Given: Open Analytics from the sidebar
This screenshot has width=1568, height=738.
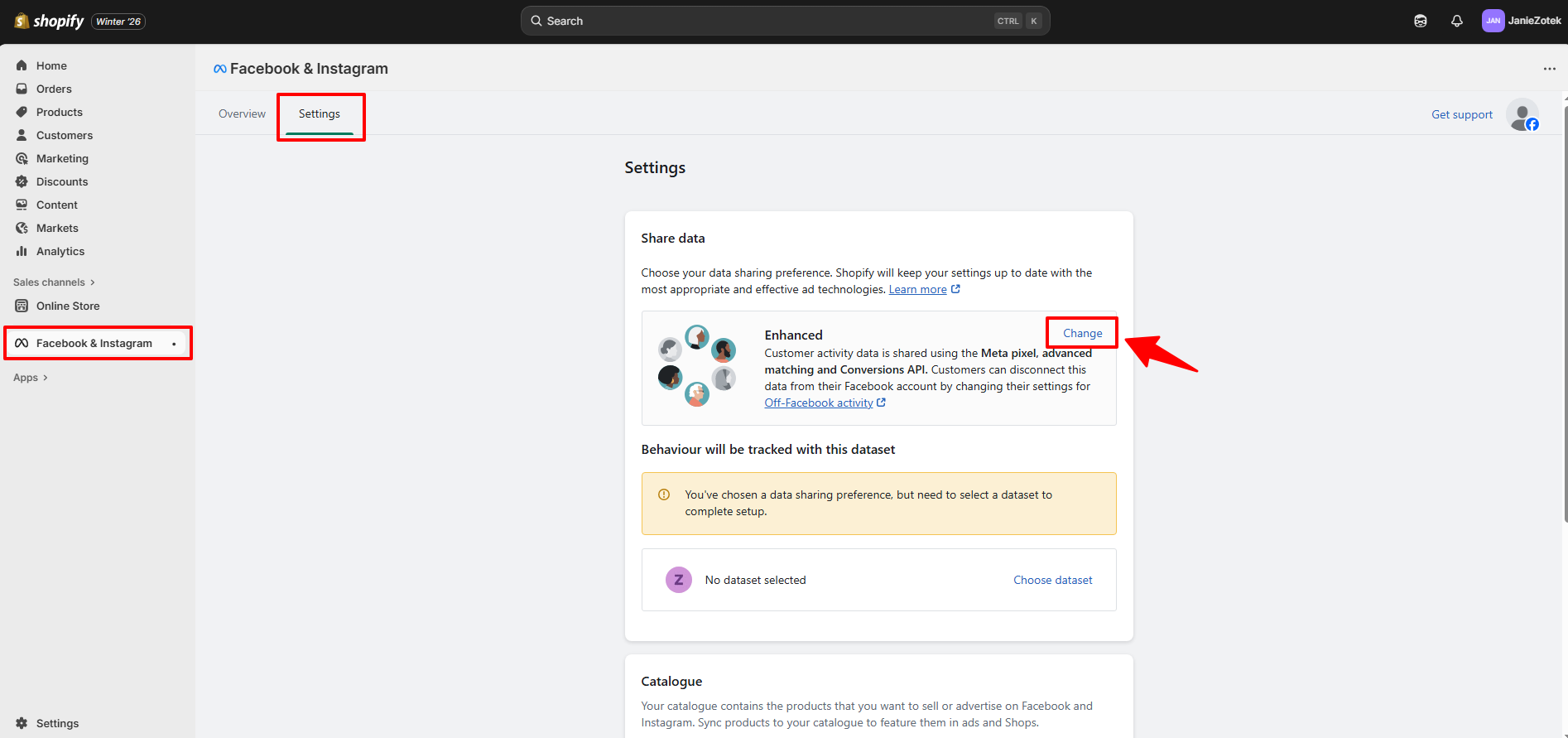Looking at the screenshot, I should (x=60, y=251).
